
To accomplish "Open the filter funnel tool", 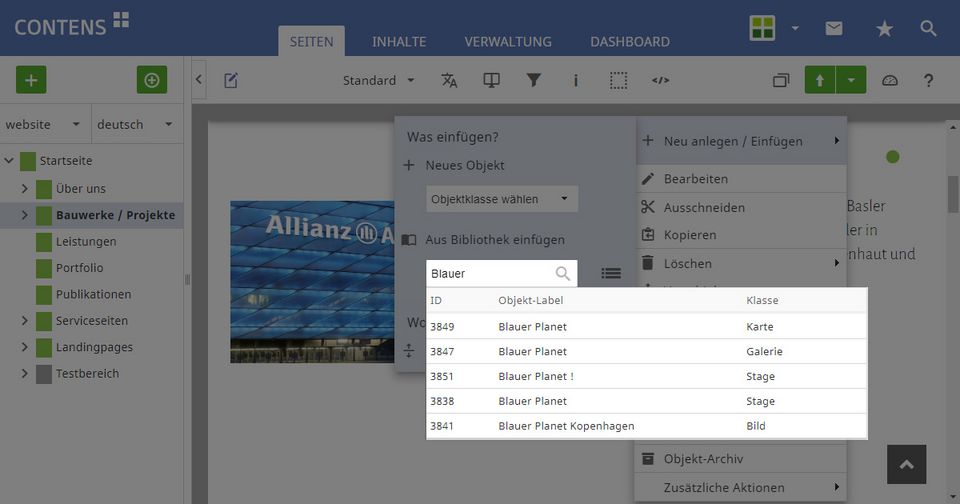I will pos(534,81).
